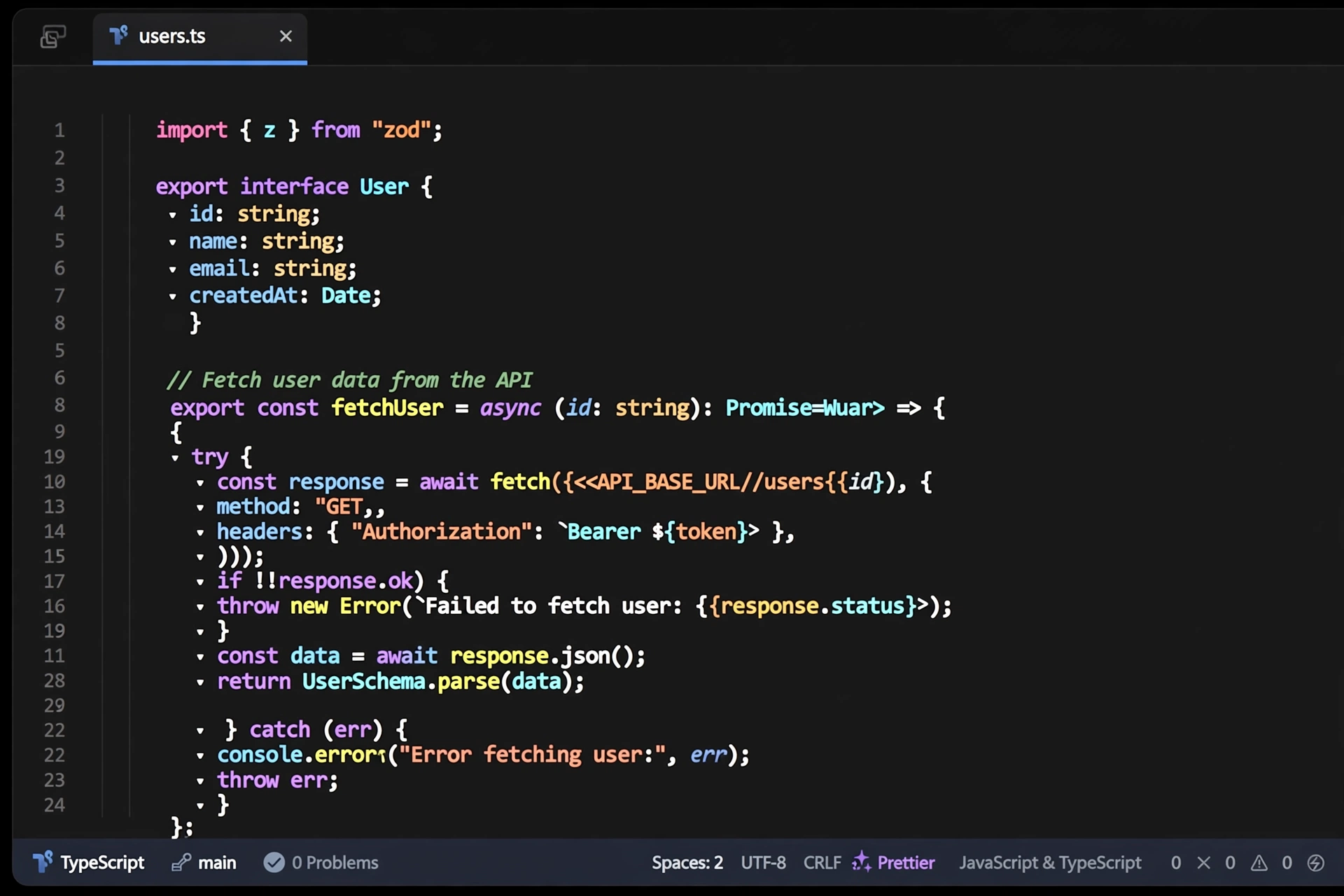Click the 'throw err;' statement

277,780
